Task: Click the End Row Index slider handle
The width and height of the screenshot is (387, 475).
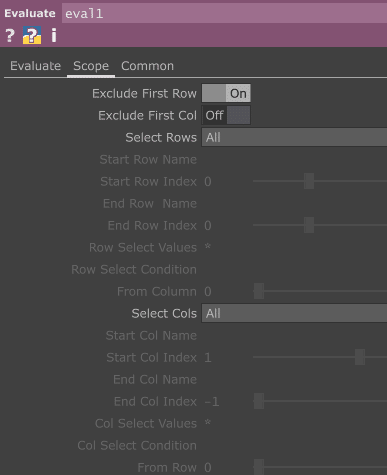Action: [x=309, y=225]
